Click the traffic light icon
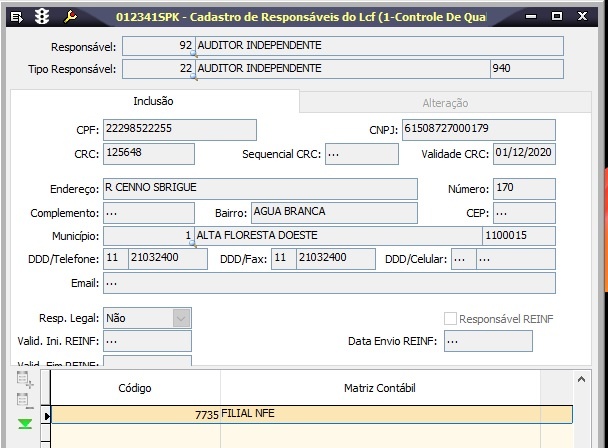 (x=42, y=17)
